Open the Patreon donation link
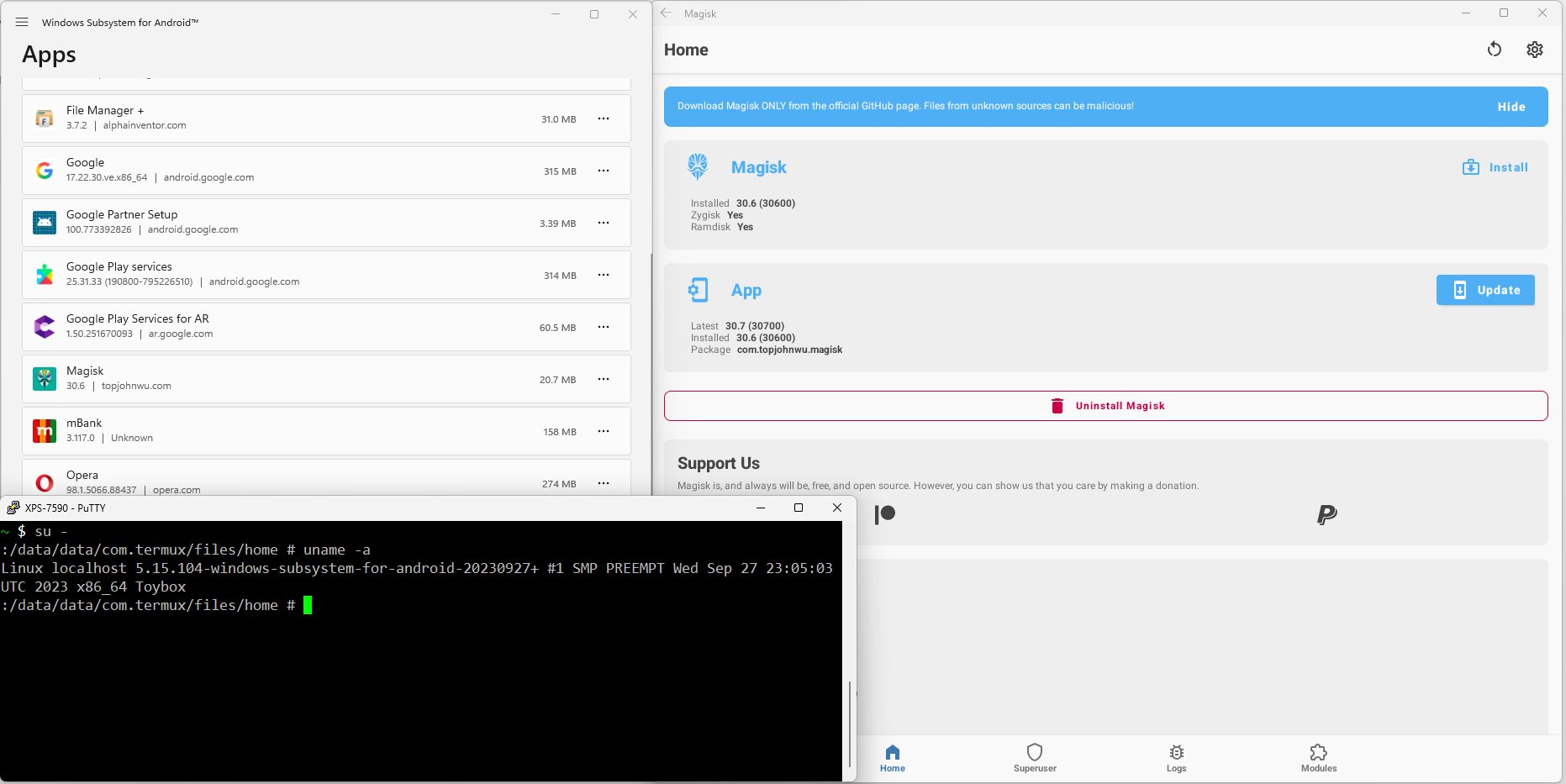 click(x=885, y=514)
